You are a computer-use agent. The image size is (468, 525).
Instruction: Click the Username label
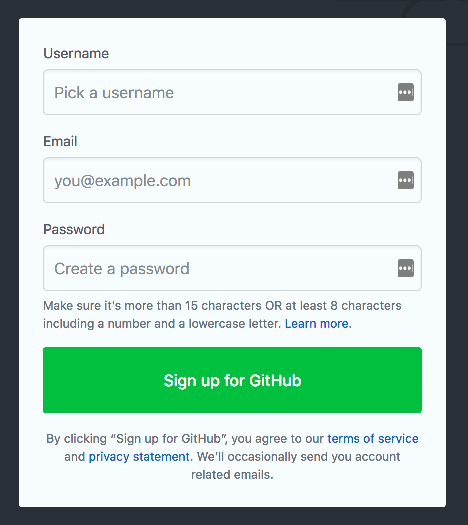(76, 54)
